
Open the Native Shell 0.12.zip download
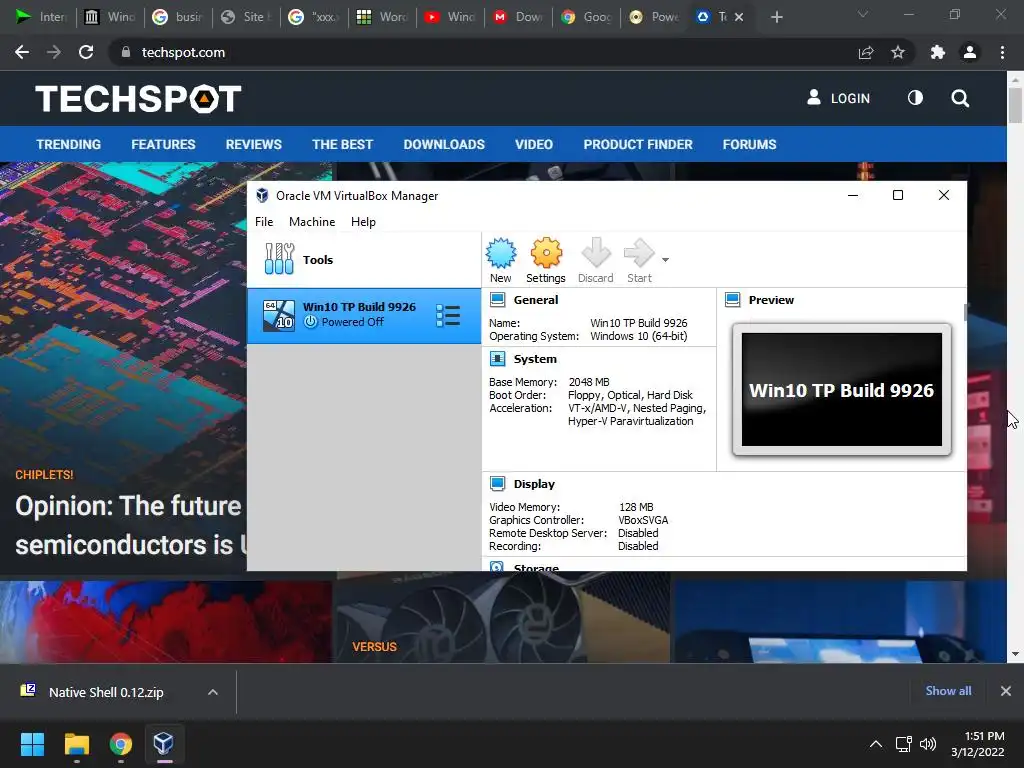pyautogui.click(x=106, y=692)
